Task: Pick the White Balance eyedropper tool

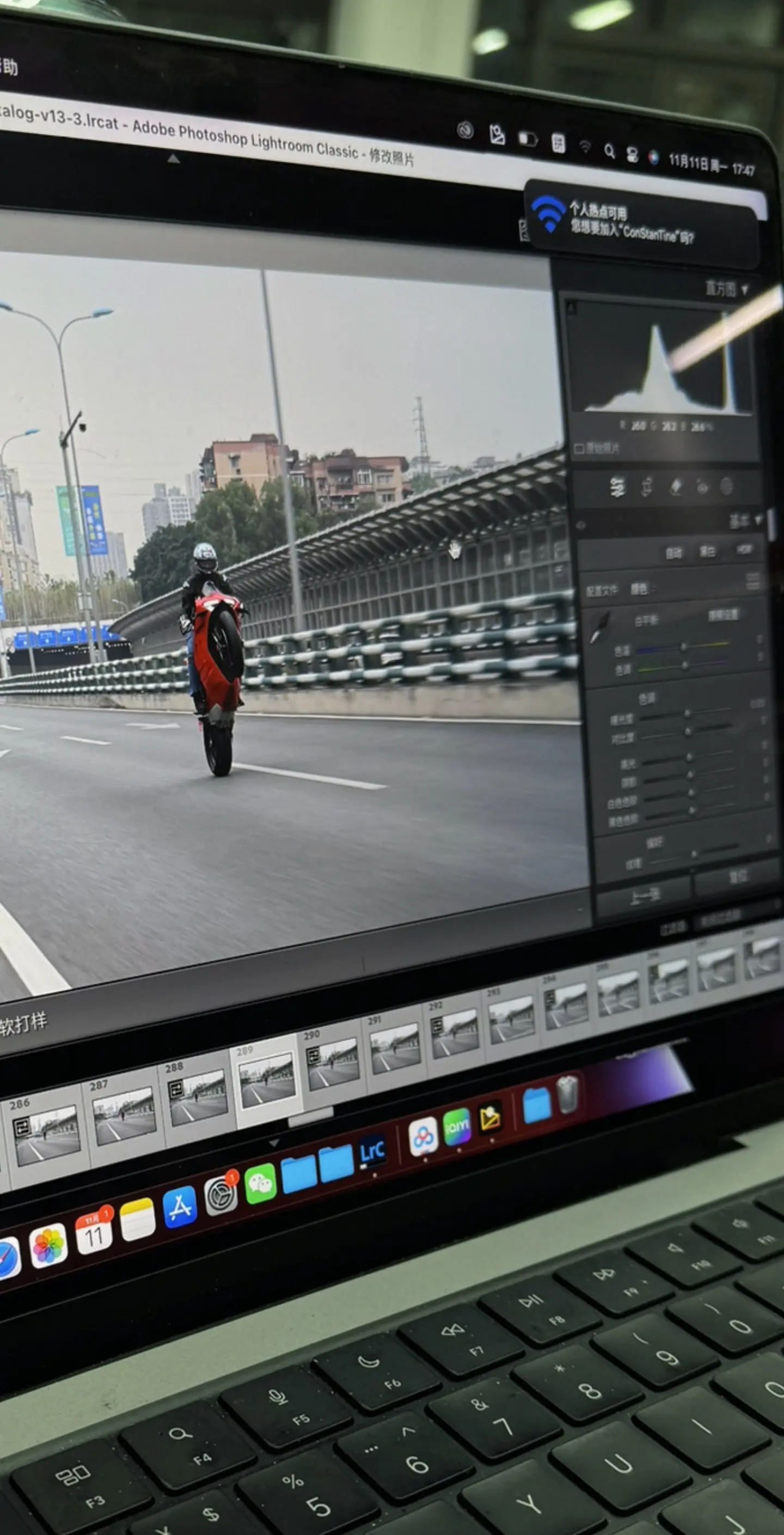Action: pos(601,627)
